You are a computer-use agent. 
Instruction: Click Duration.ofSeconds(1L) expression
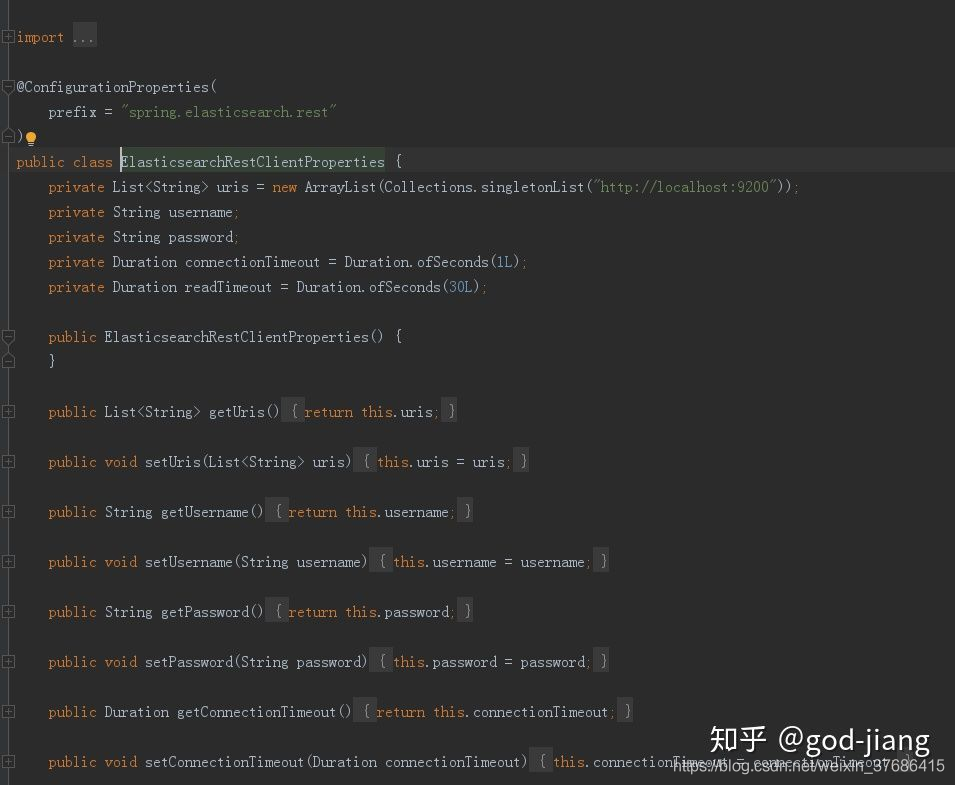pos(432,262)
